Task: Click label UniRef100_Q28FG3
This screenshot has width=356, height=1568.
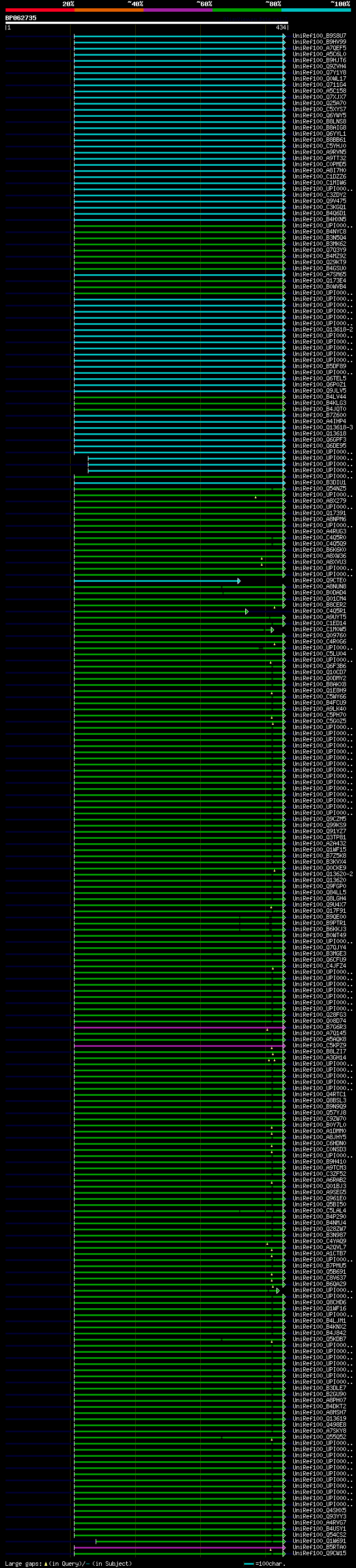Action: click(319, 1015)
